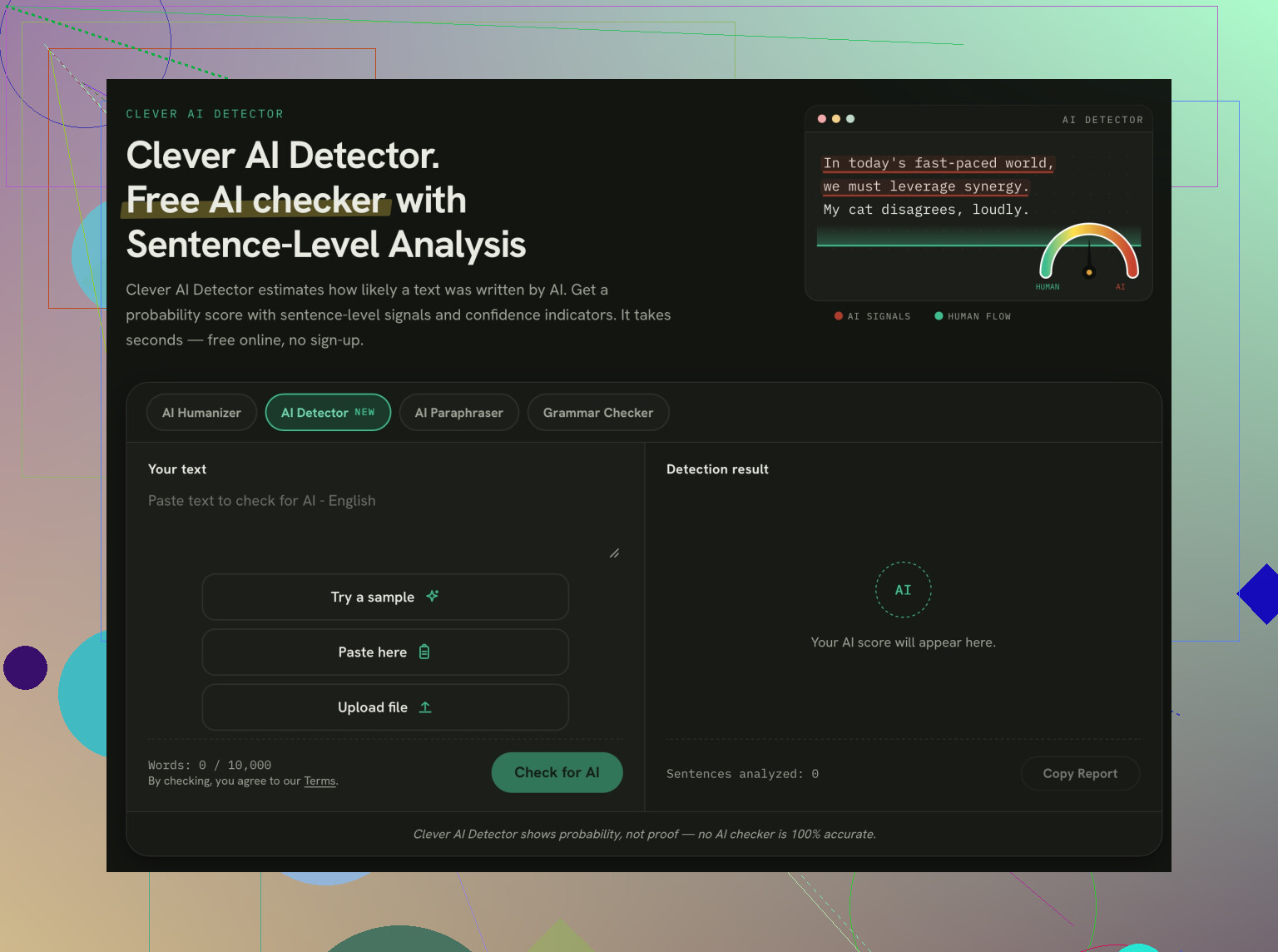Click the sparkle icon beside Try a sample
Screen dimensions: 1278x952
click(433, 596)
